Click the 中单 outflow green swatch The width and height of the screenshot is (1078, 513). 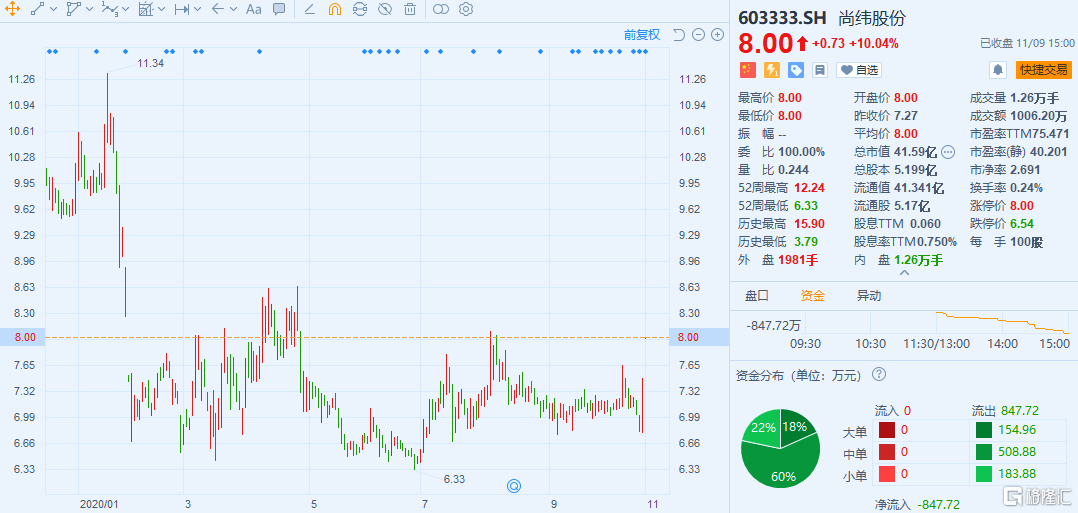[984, 452]
